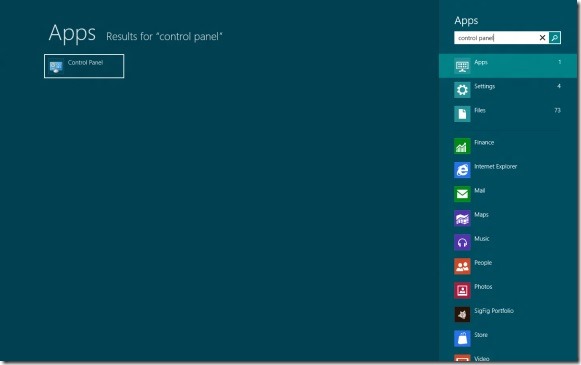Open the Music headphones icon
581x365 pixels.
(462, 242)
